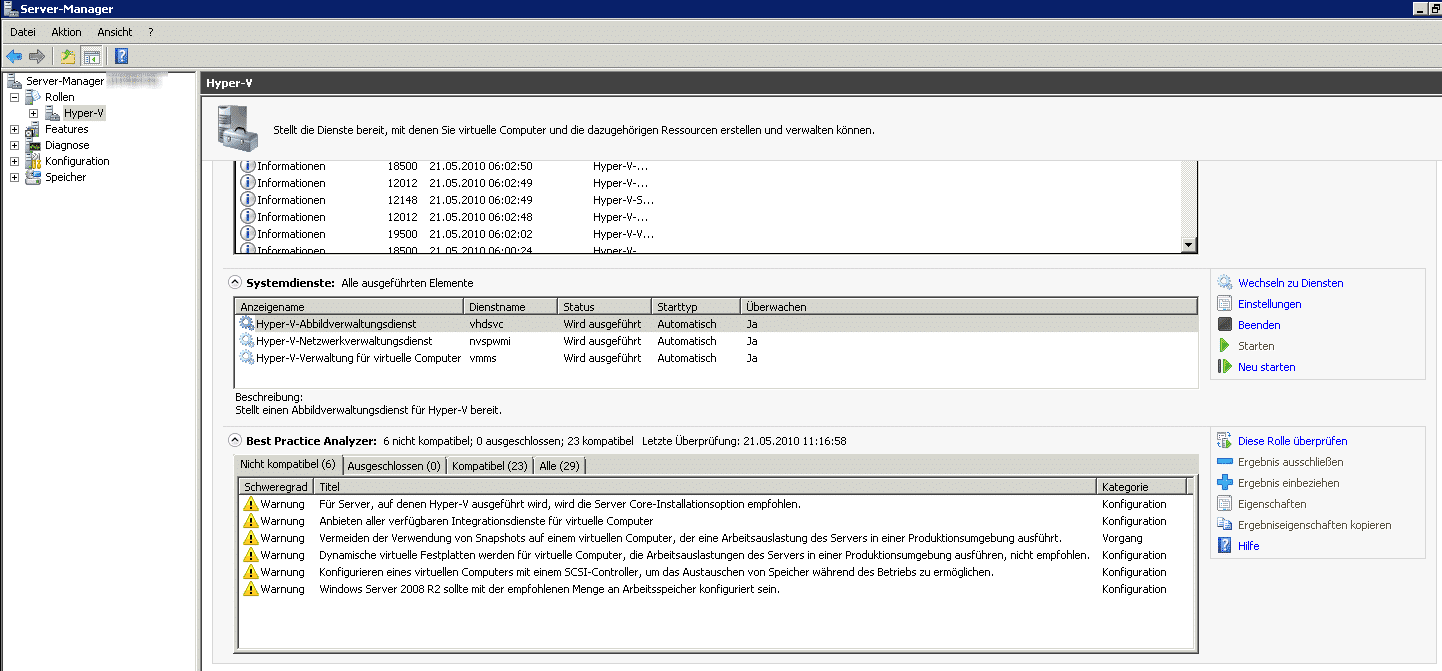Click Ergebnis ausschließen action
This screenshot has height=671, width=1442.
pos(1291,462)
